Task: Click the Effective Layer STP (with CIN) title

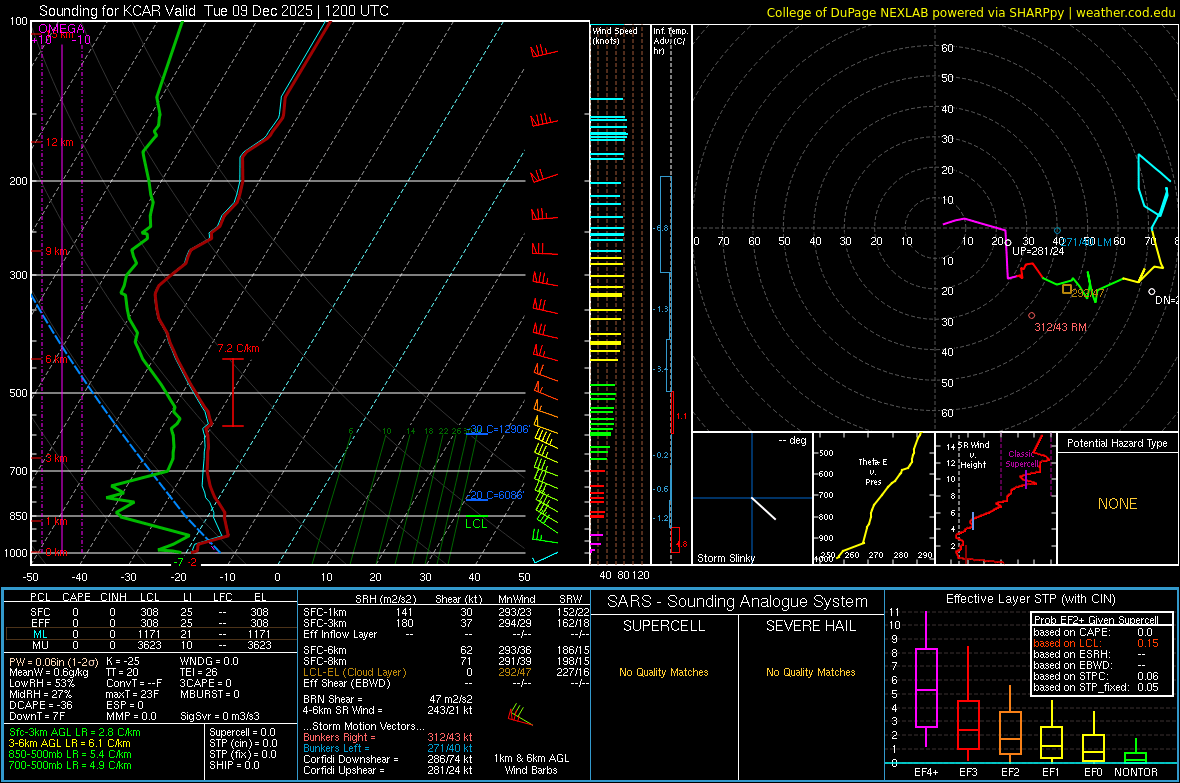Action: (x=1030, y=599)
